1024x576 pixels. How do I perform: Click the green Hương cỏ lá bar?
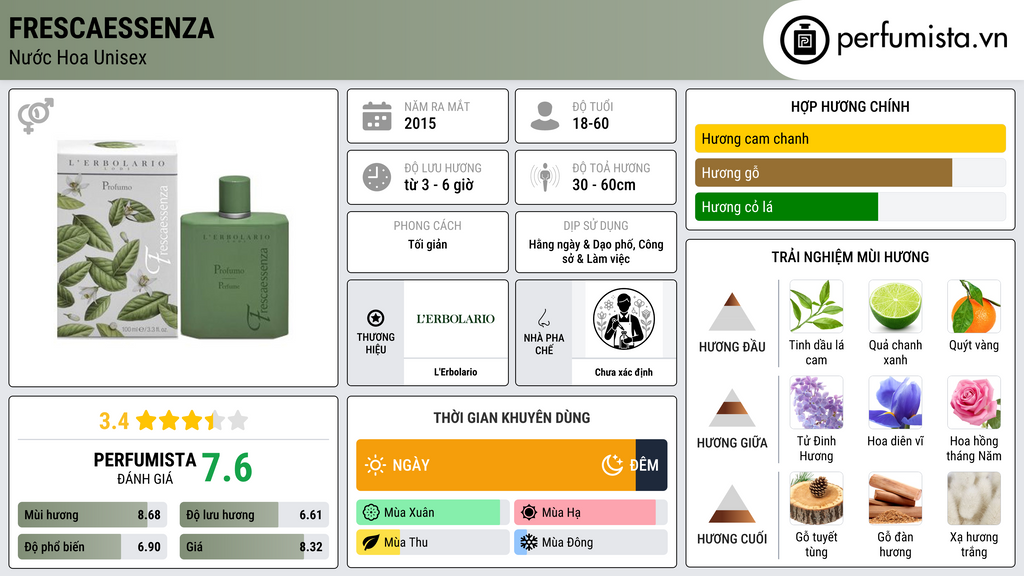pyautogui.click(x=786, y=207)
